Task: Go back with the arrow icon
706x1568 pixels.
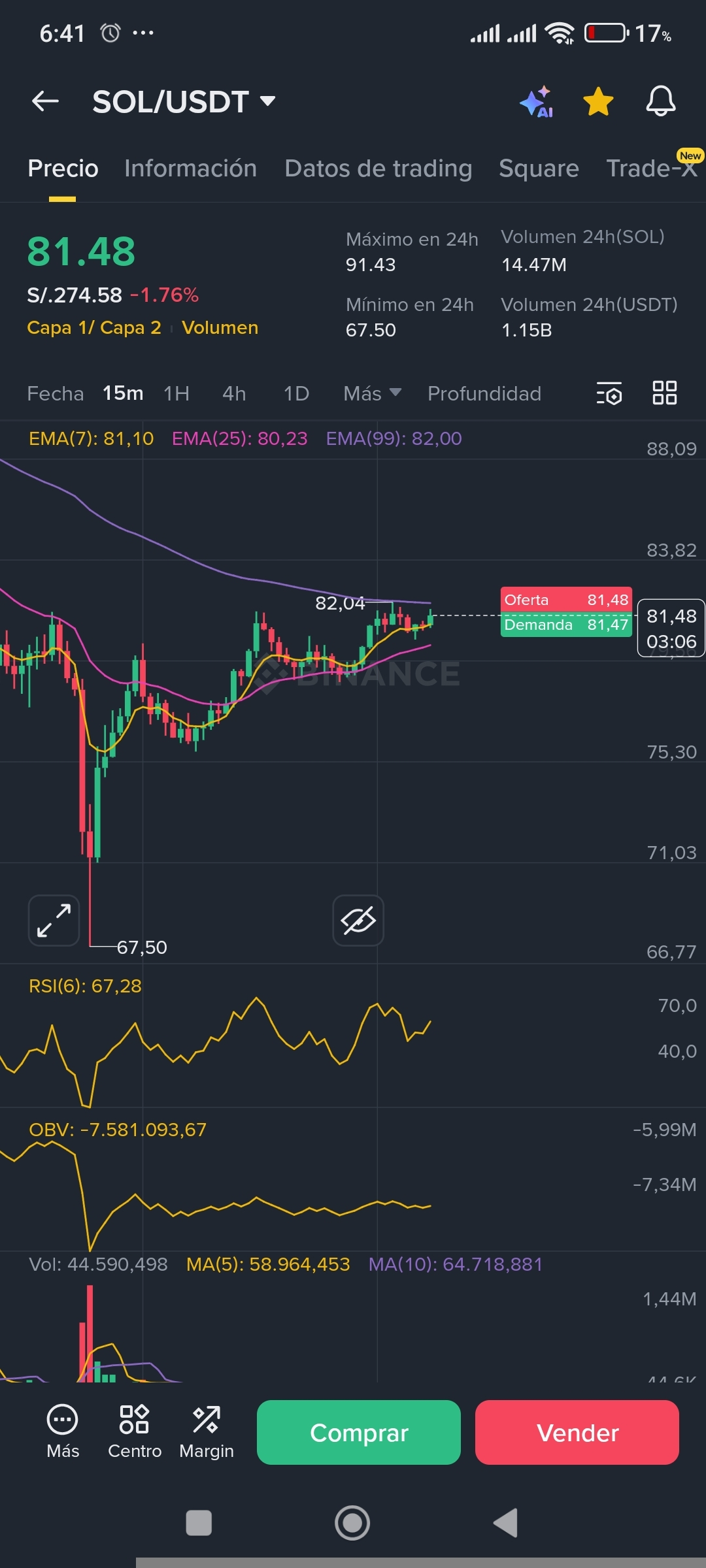Action: pos(45,101)
